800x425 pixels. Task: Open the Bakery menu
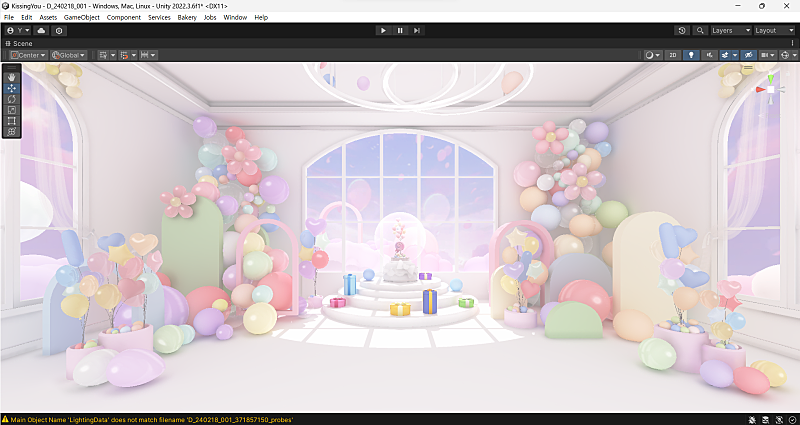click(x=187, y=17)
